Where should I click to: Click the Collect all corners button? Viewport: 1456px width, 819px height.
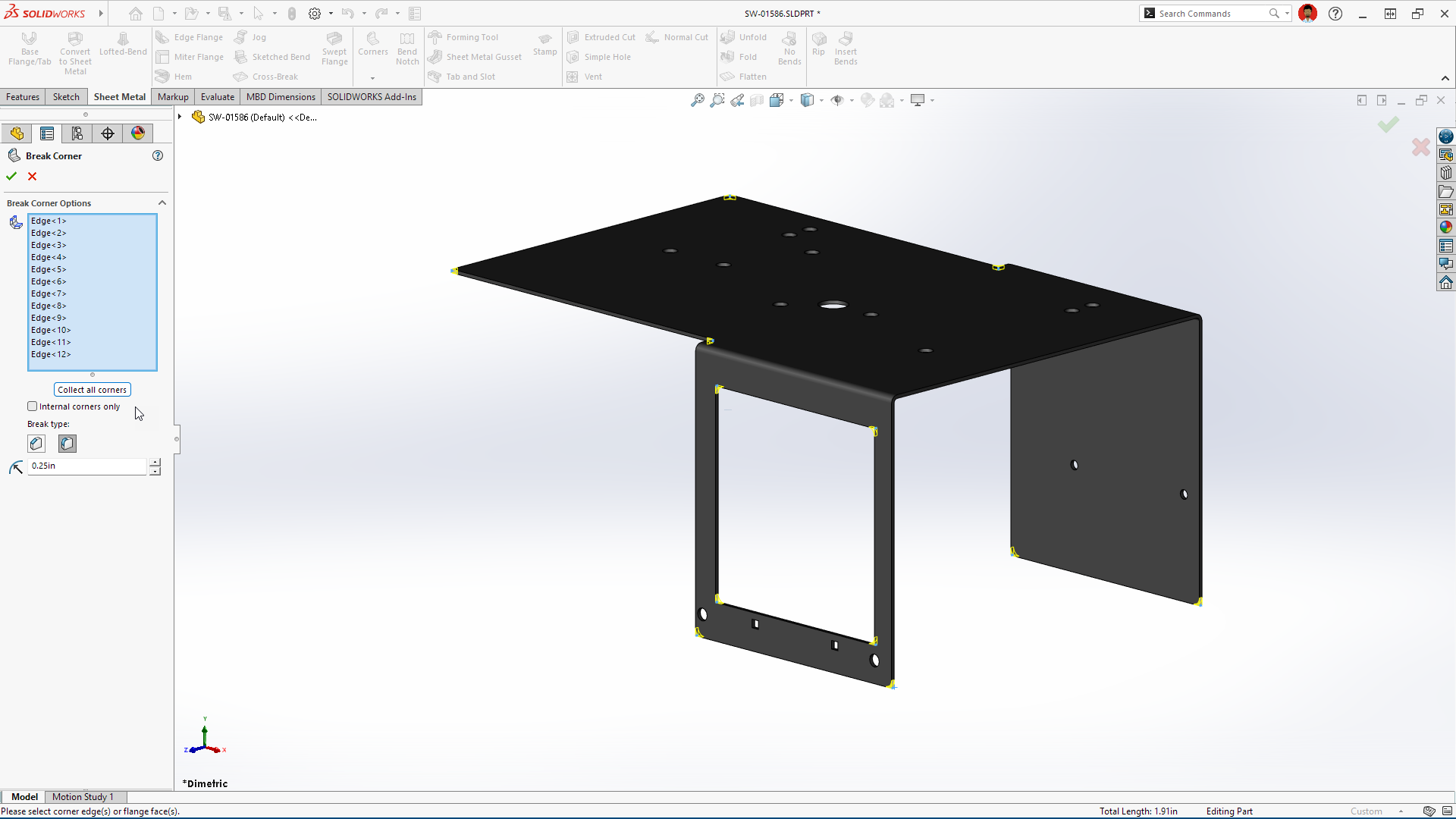pos(93,390)
